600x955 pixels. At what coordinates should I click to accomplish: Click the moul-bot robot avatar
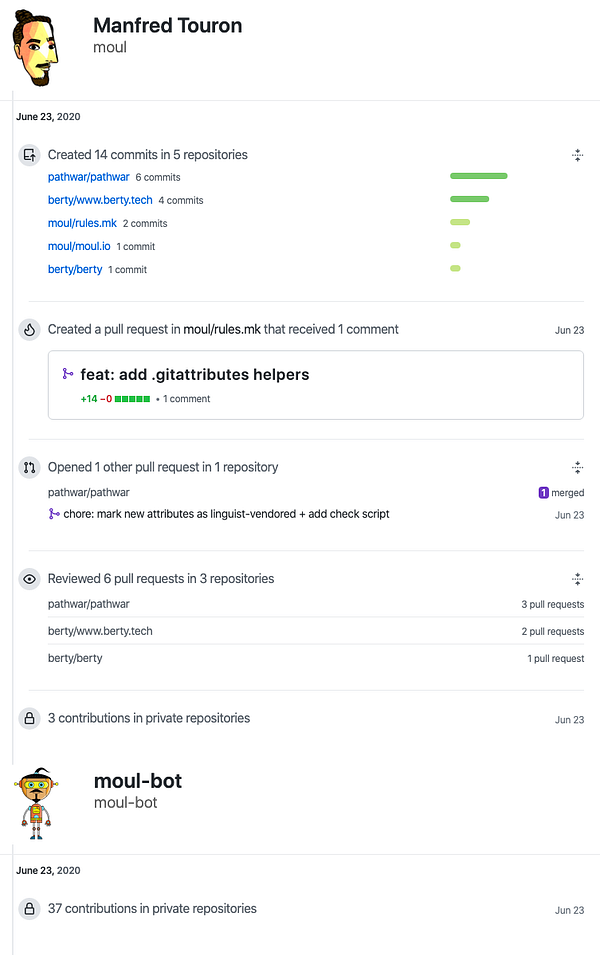click(36, 798)
